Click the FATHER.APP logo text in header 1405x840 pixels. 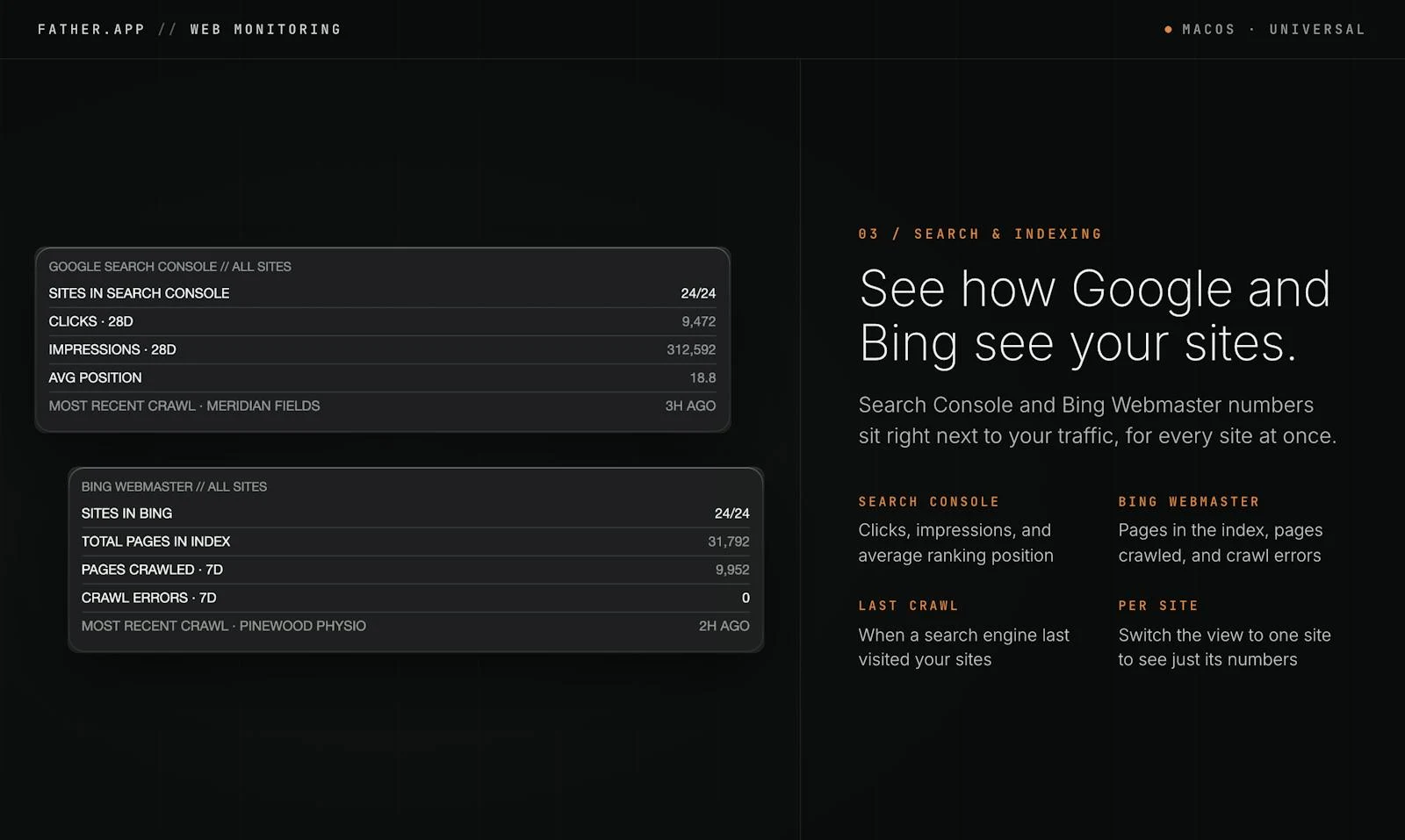[91, 29]
